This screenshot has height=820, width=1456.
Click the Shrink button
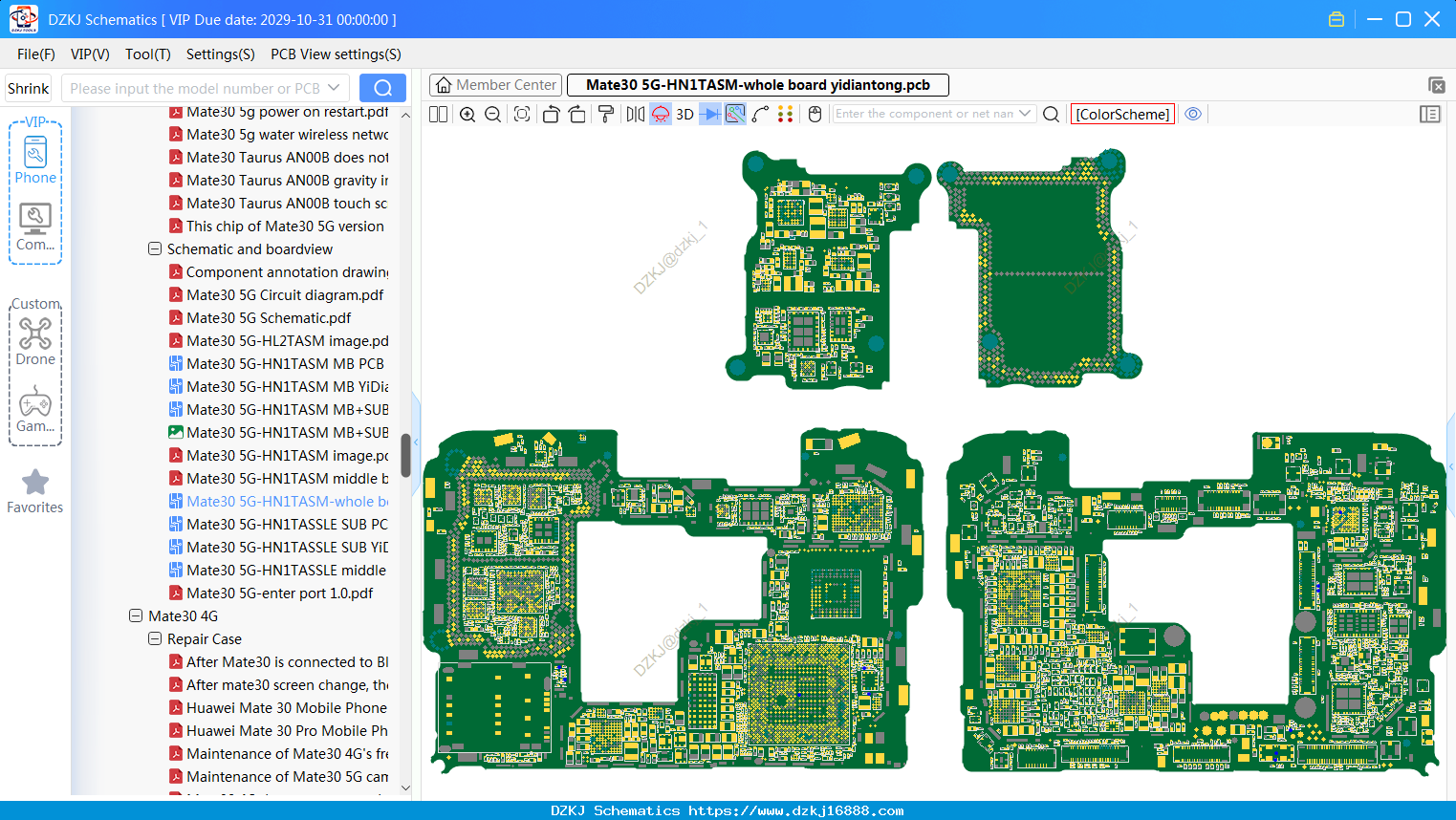click(x=28, y=88)
